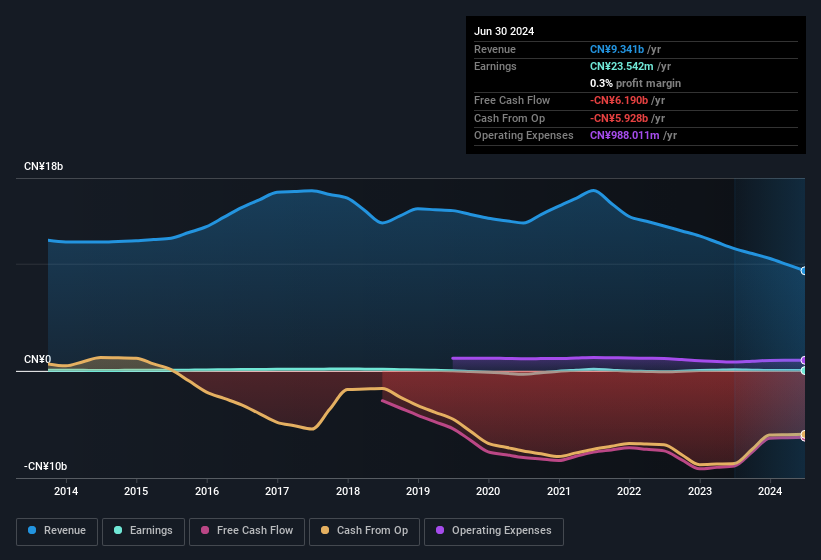Click the orange Cash From Op end-point marker
The height and width of the screenshot is (560, 821).
click(x=804, y=434)
